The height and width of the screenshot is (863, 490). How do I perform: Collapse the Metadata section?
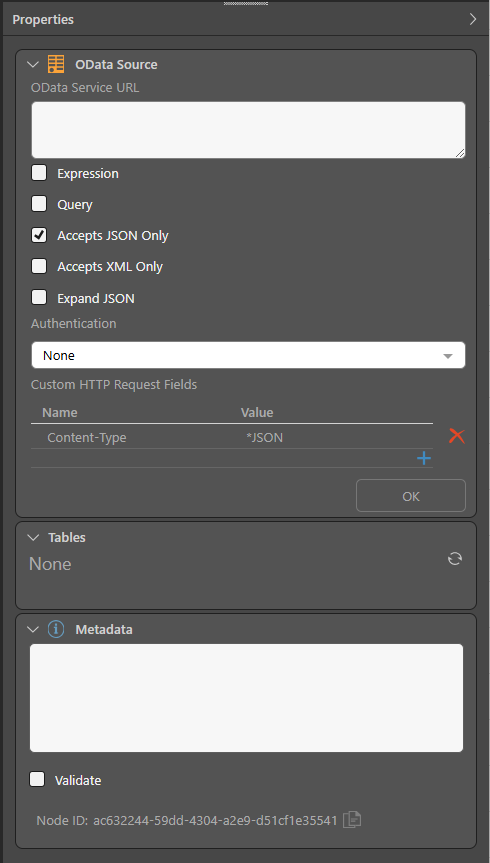click(33, 629)
